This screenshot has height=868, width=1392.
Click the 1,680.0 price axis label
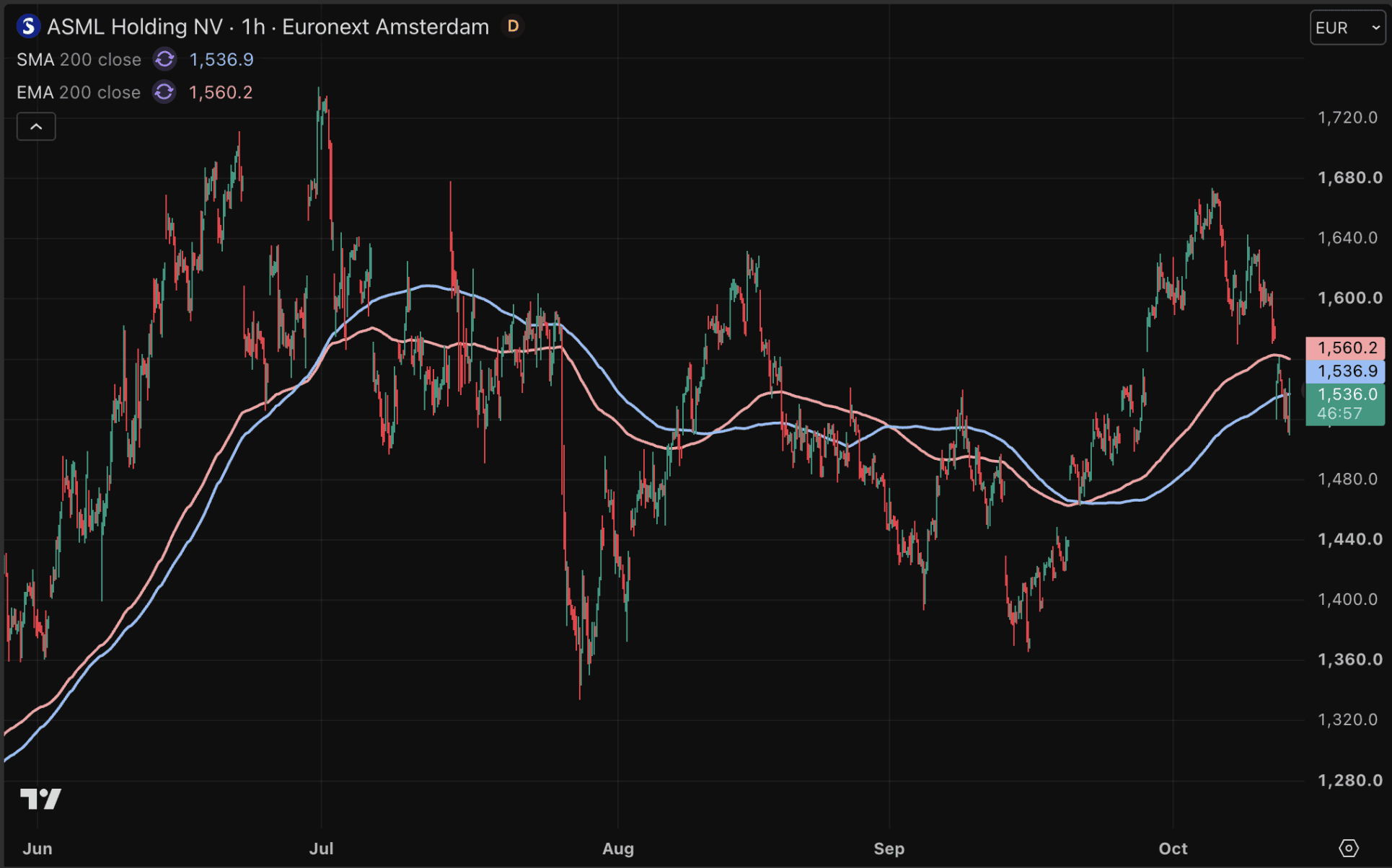tap(1349, 177)
